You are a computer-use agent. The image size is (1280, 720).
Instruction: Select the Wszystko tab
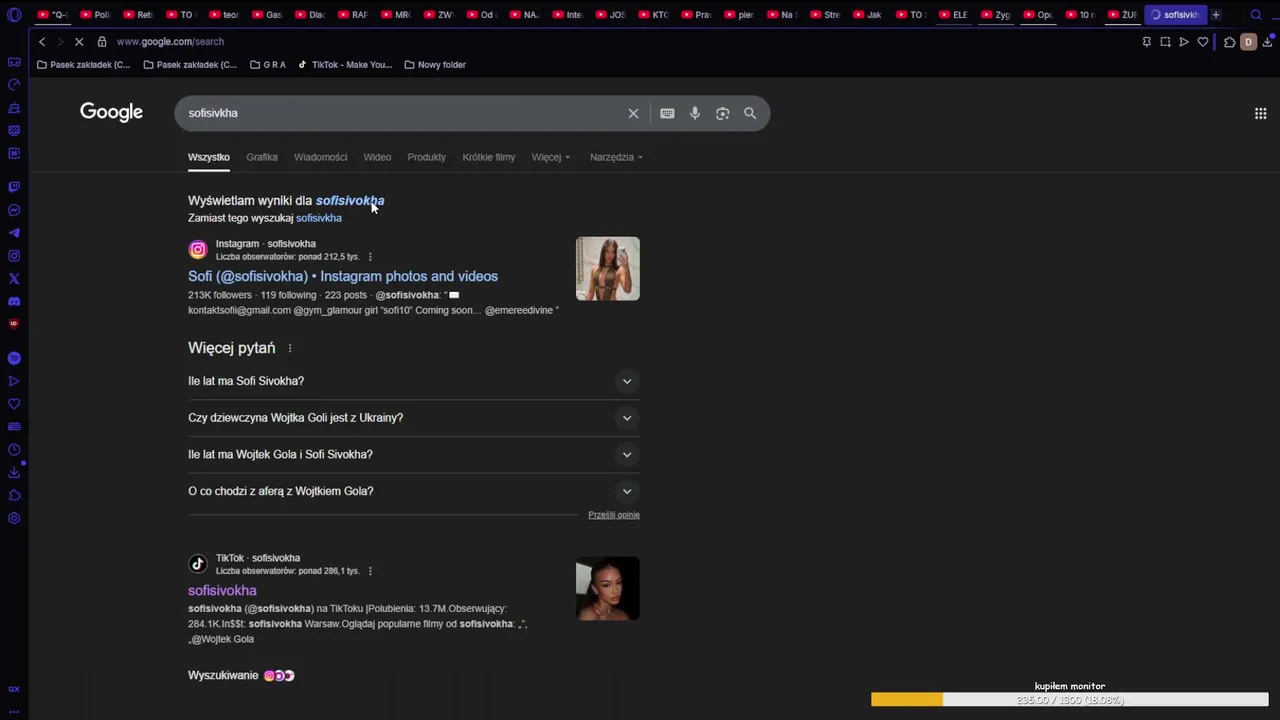click(x=209, y=157)
